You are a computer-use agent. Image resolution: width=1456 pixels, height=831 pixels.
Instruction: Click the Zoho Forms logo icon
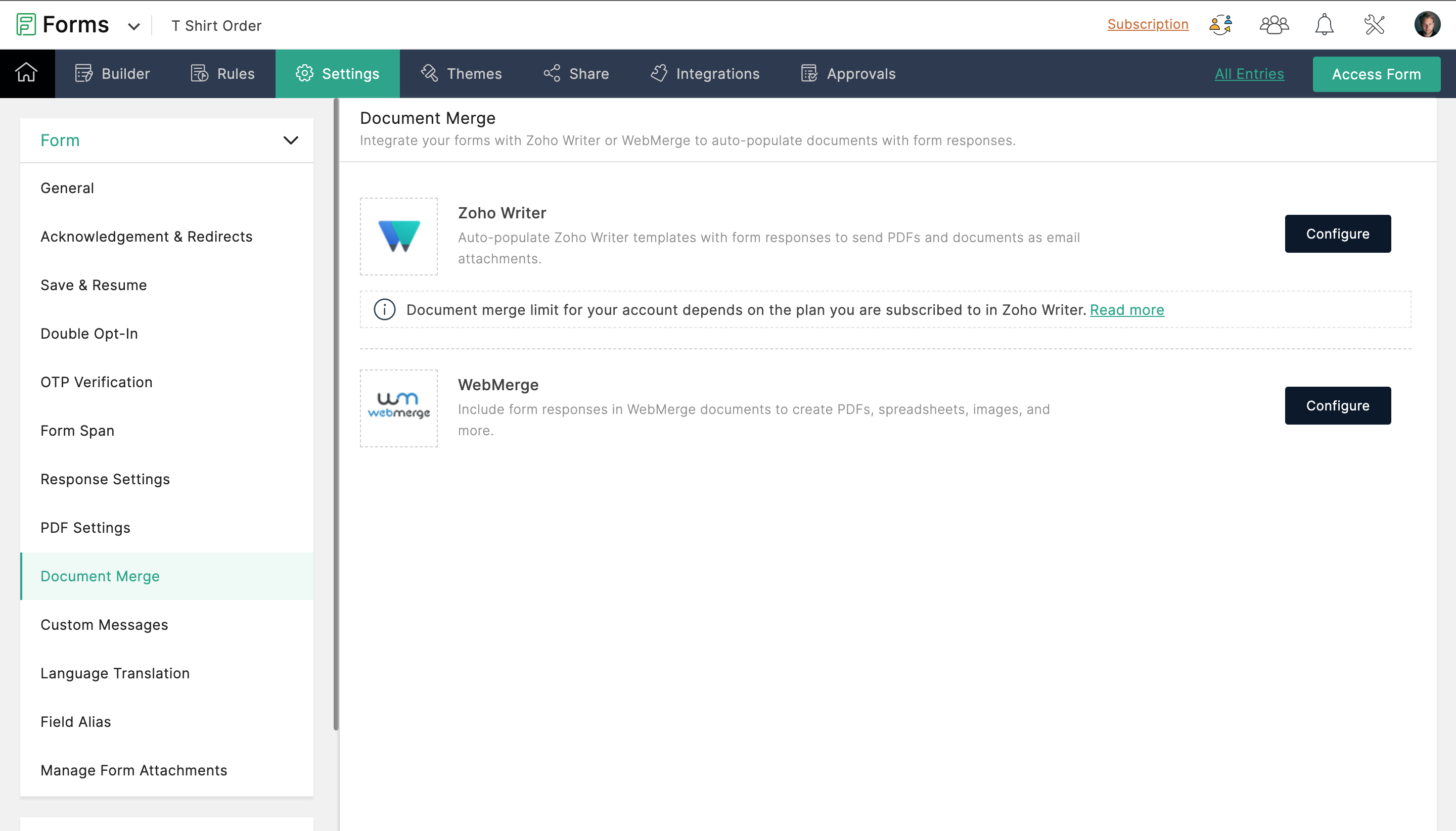[26, 25]
